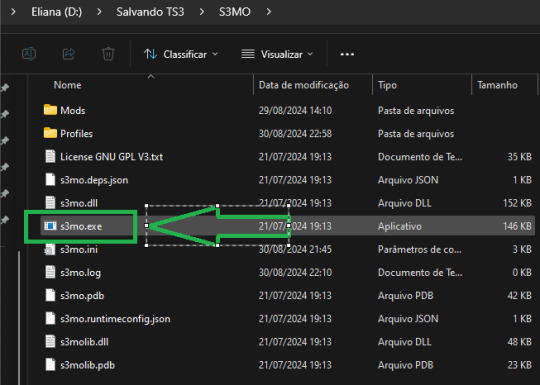Viewport: 540px width, 385px height.
Task: Click the 35 KB size cell
Action: [x=519, y=157]
